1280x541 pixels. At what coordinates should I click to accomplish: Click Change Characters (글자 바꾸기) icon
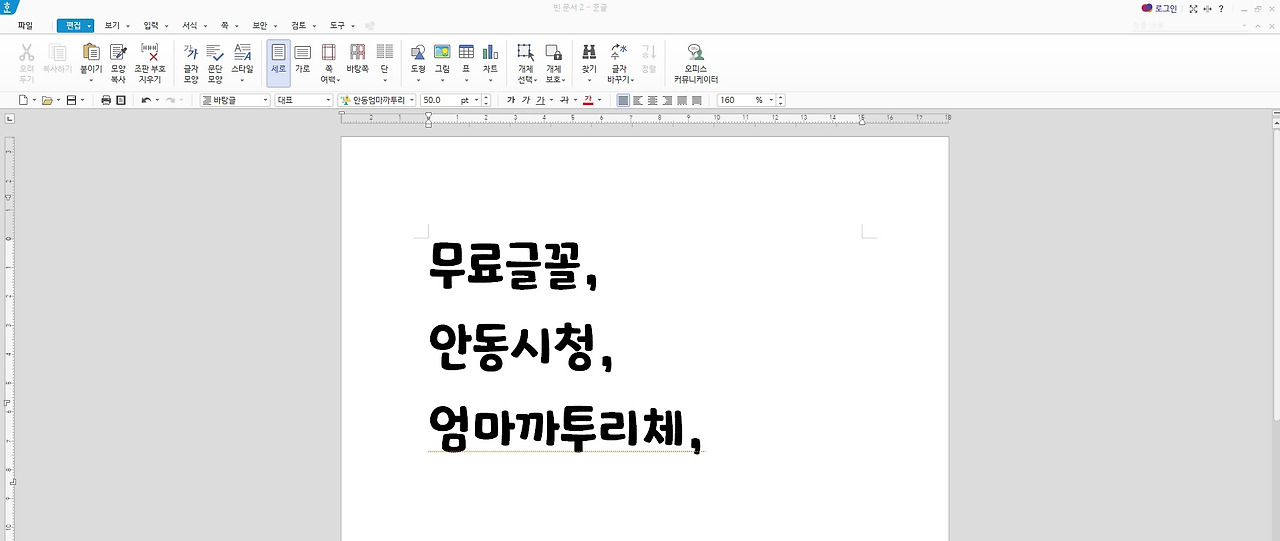(619, 53)
